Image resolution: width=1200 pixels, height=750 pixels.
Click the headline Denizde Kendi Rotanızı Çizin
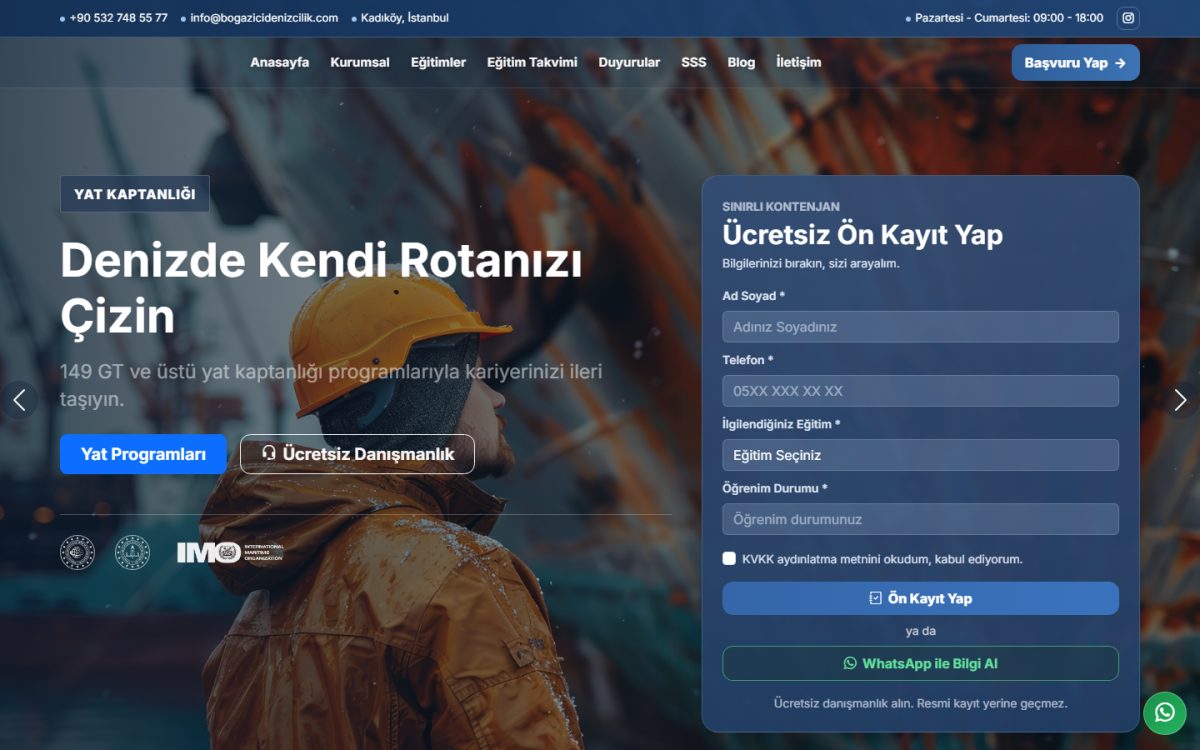point(321,289)
